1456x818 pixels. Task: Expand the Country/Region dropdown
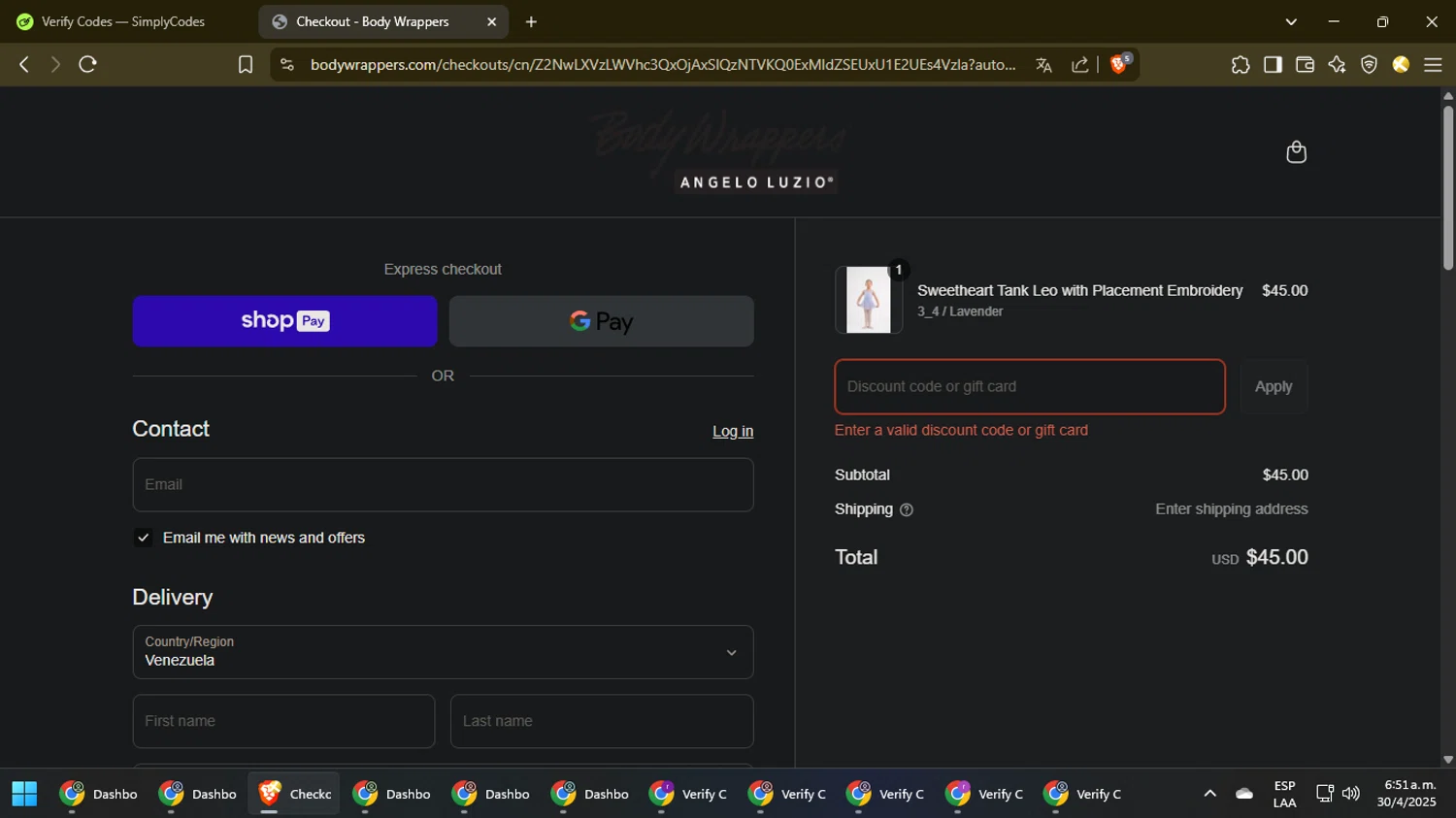[443, 652]
